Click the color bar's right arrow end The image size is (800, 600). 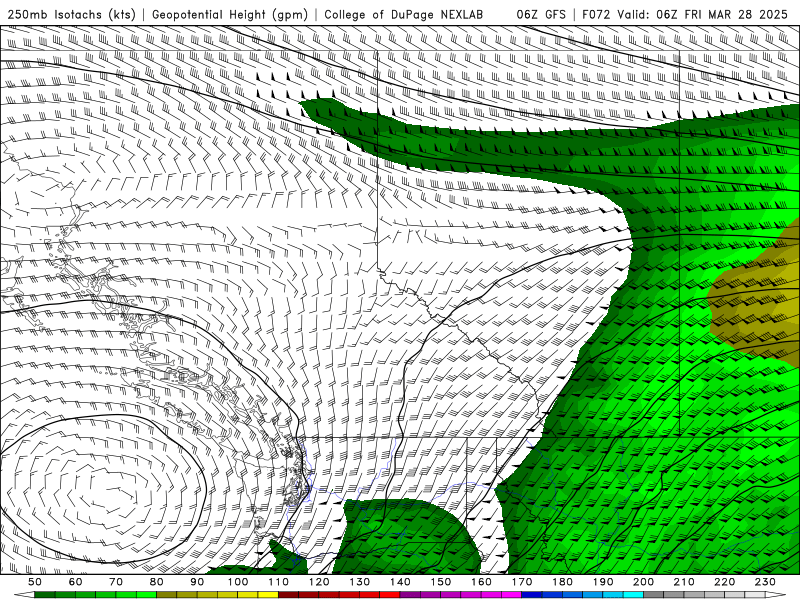776,594
